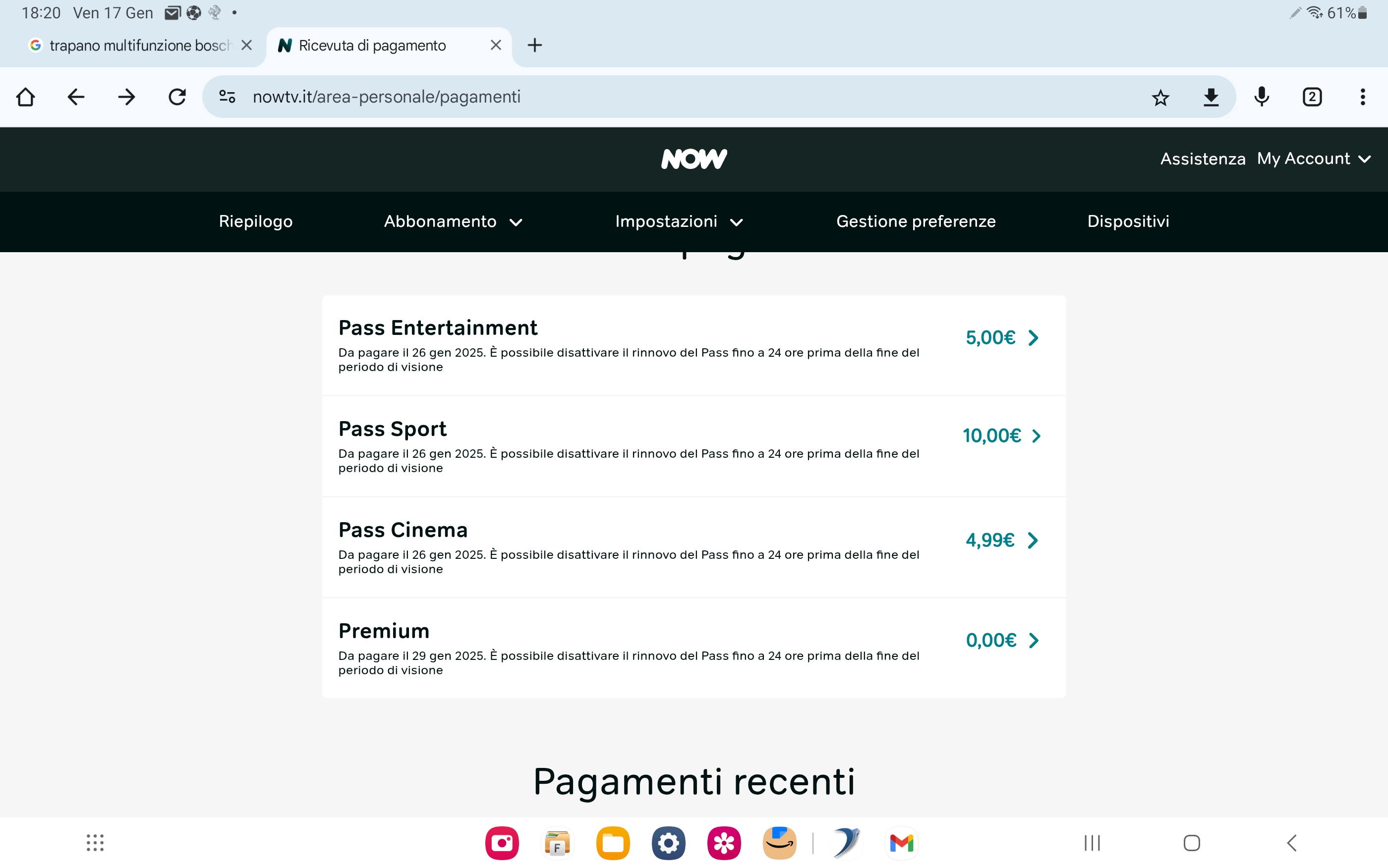Screen dimensions: 1388x868
Task: Open the file manager F app in dock
Action: coord(557,843)
